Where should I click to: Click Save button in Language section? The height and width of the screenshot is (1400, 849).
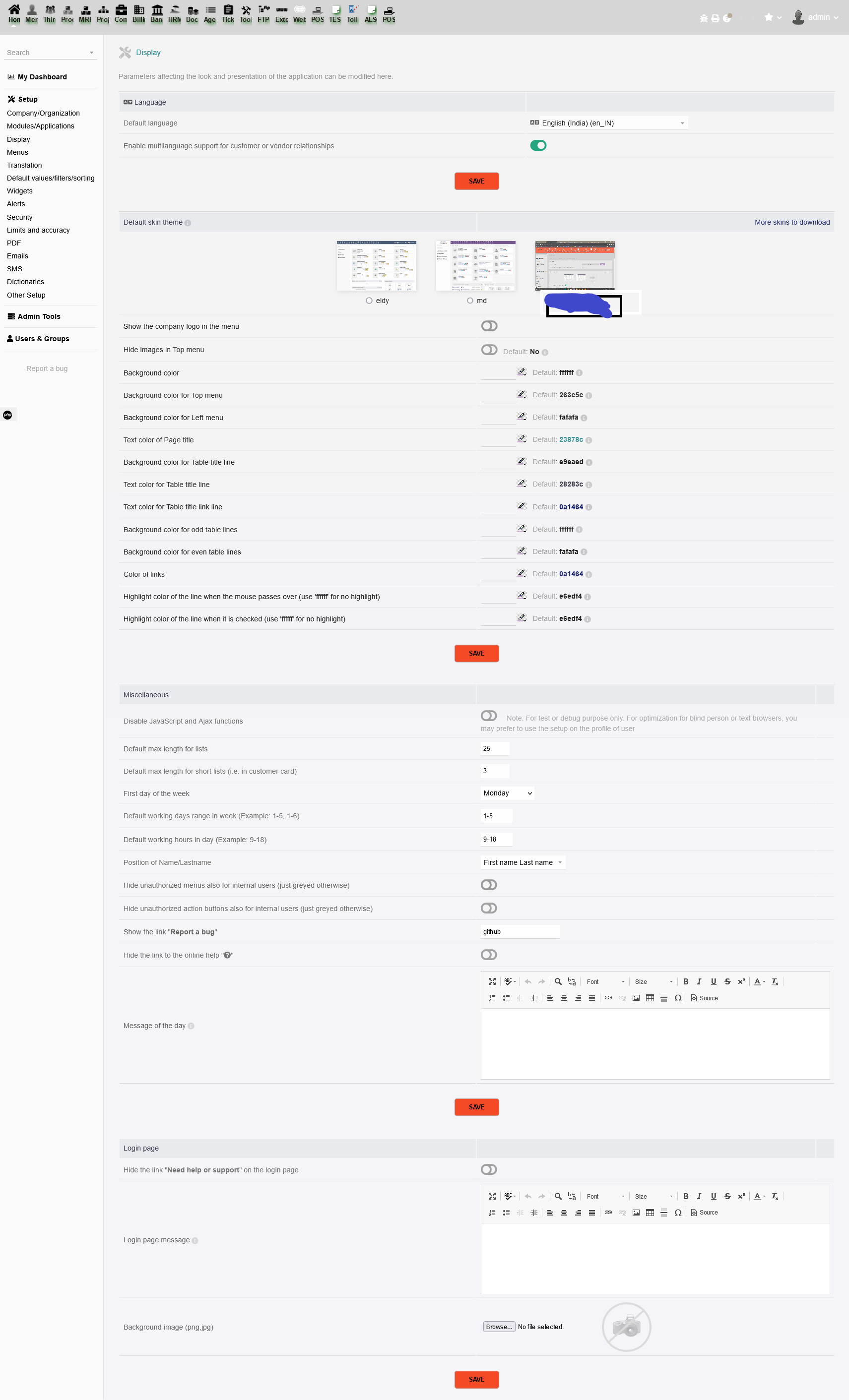click(x=476, y=181)
